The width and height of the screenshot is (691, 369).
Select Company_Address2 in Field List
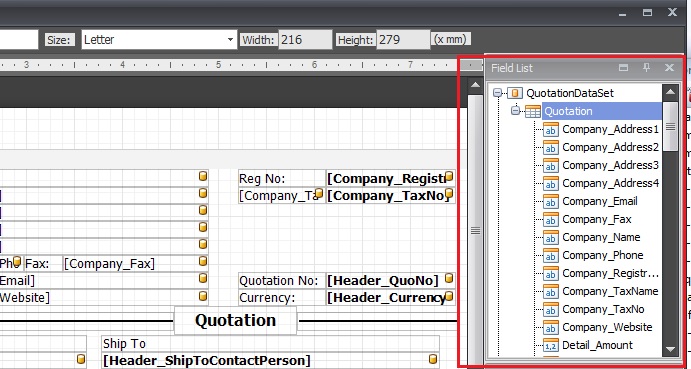610,147
